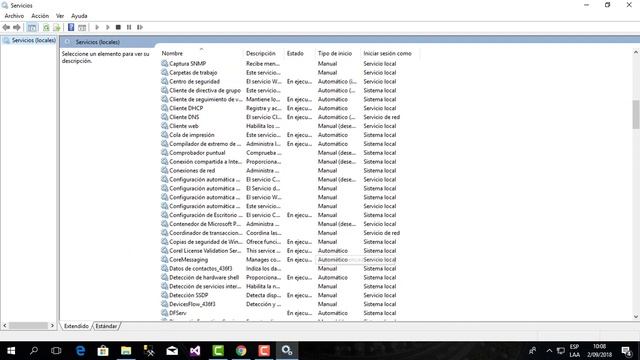Sort by Tipo de inicio column header

(x=335, y=53)
